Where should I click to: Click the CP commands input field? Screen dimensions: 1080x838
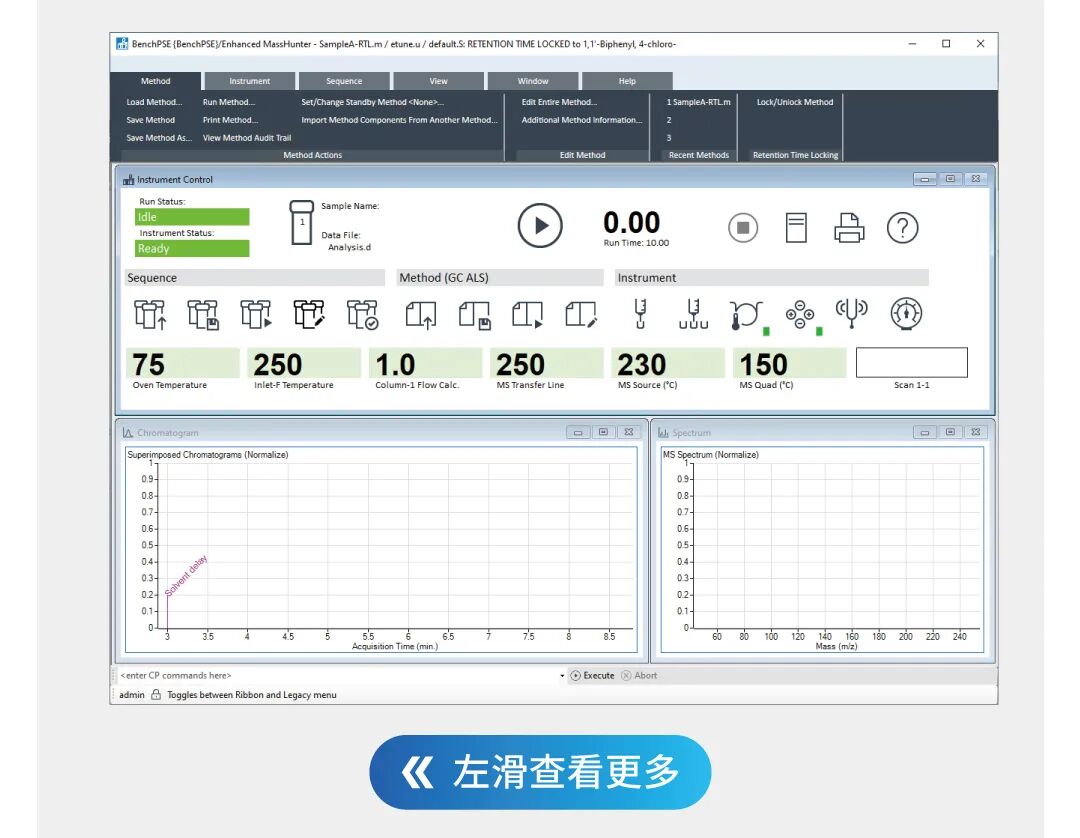[x=335, y=676]
